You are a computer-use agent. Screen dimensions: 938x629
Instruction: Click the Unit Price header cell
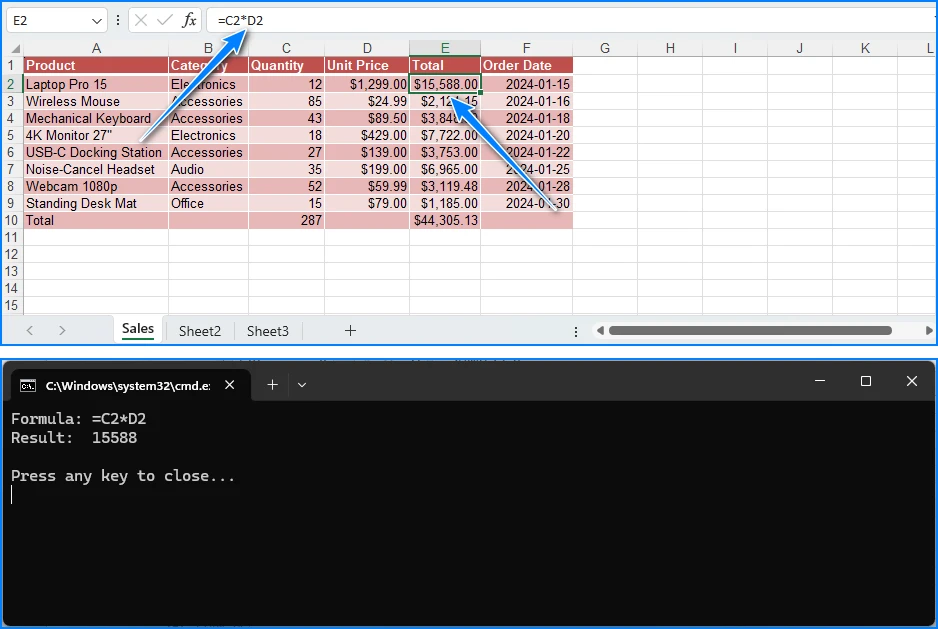(367, 65)
